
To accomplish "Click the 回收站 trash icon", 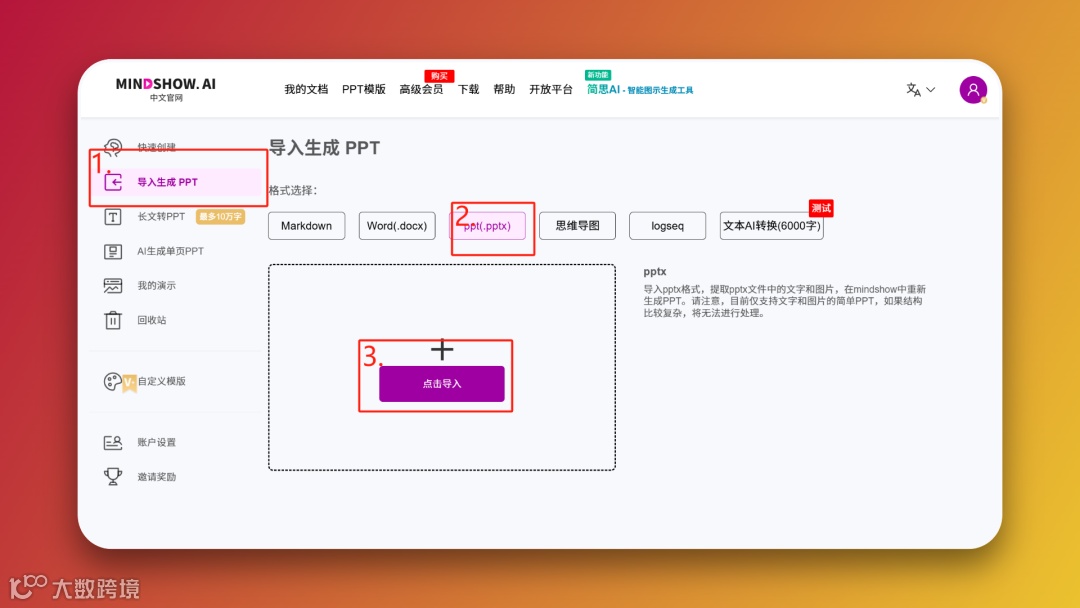I will pos(113,320).
